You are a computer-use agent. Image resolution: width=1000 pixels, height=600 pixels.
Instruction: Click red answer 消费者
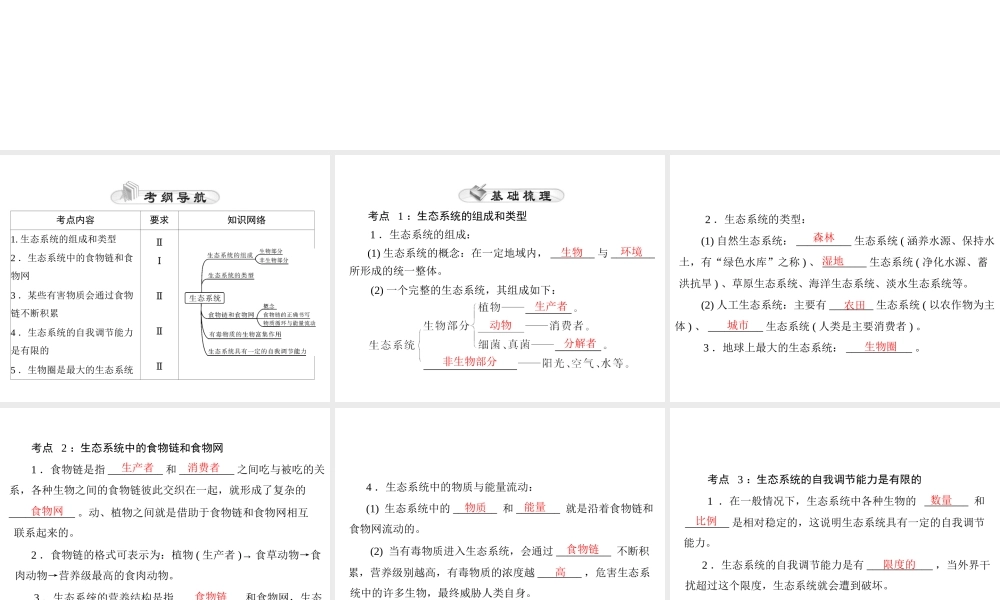point(203,467)
